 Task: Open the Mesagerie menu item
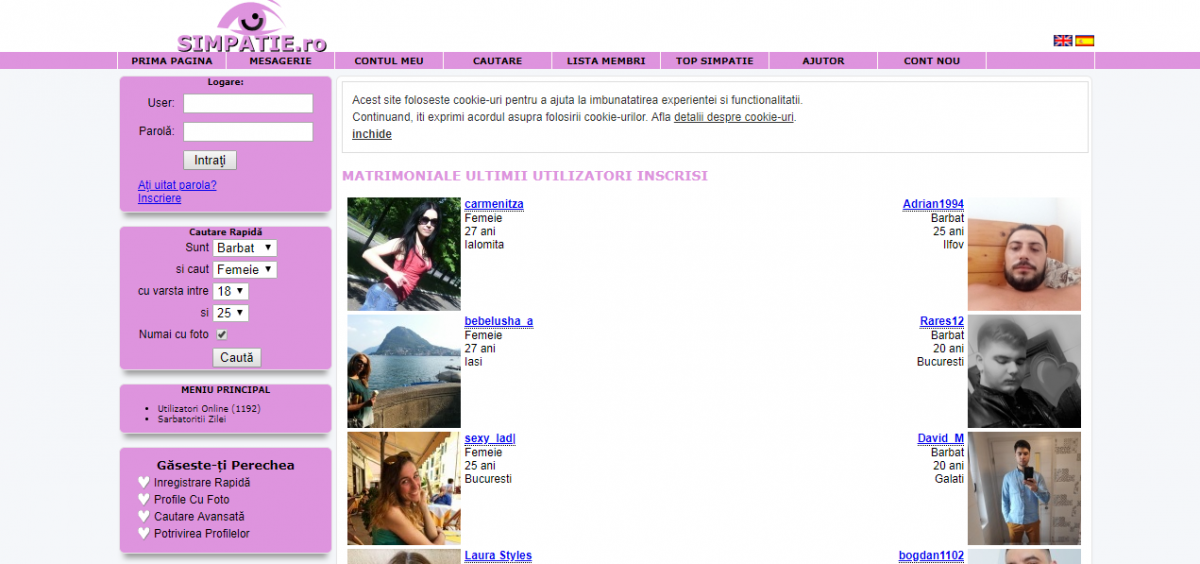point(281,61)
